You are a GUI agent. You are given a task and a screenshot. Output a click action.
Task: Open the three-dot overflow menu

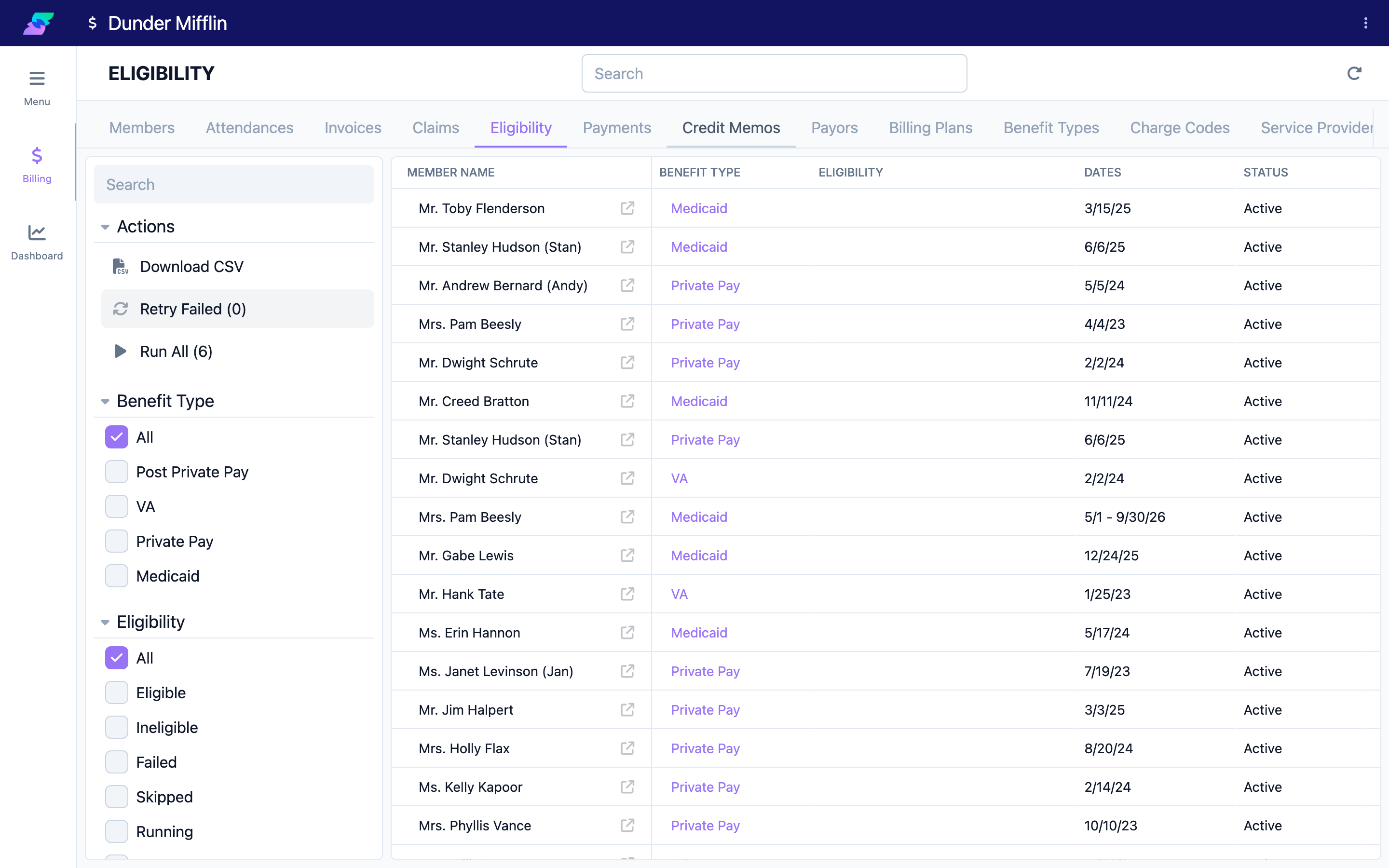[1365, 23]
